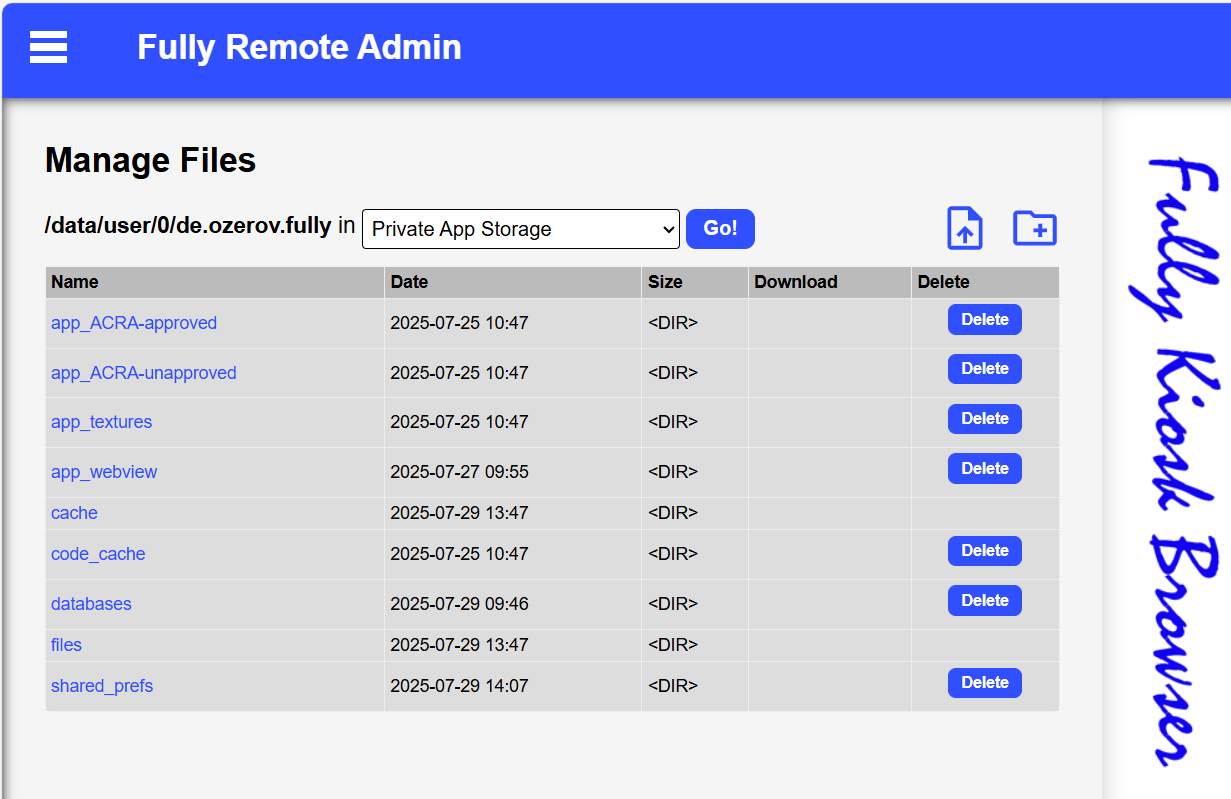
Task: Open the app_webview folder
Action: 104,472
